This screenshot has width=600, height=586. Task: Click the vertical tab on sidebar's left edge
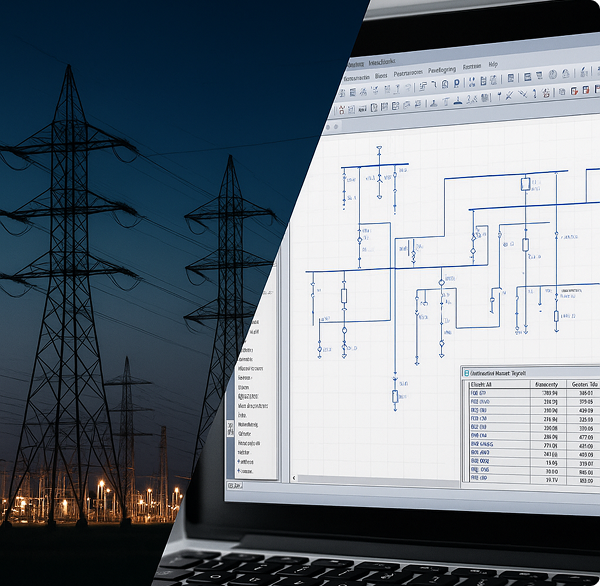(x=230, y=429)
